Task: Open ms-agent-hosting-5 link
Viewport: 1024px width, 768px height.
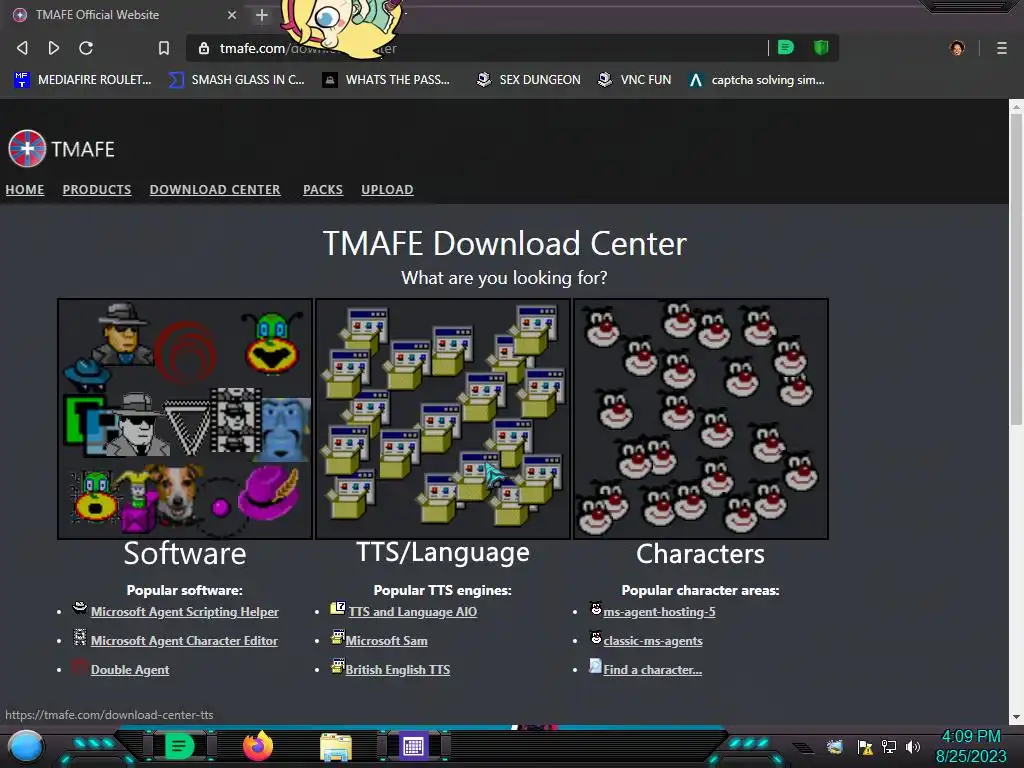Action: 660,612
